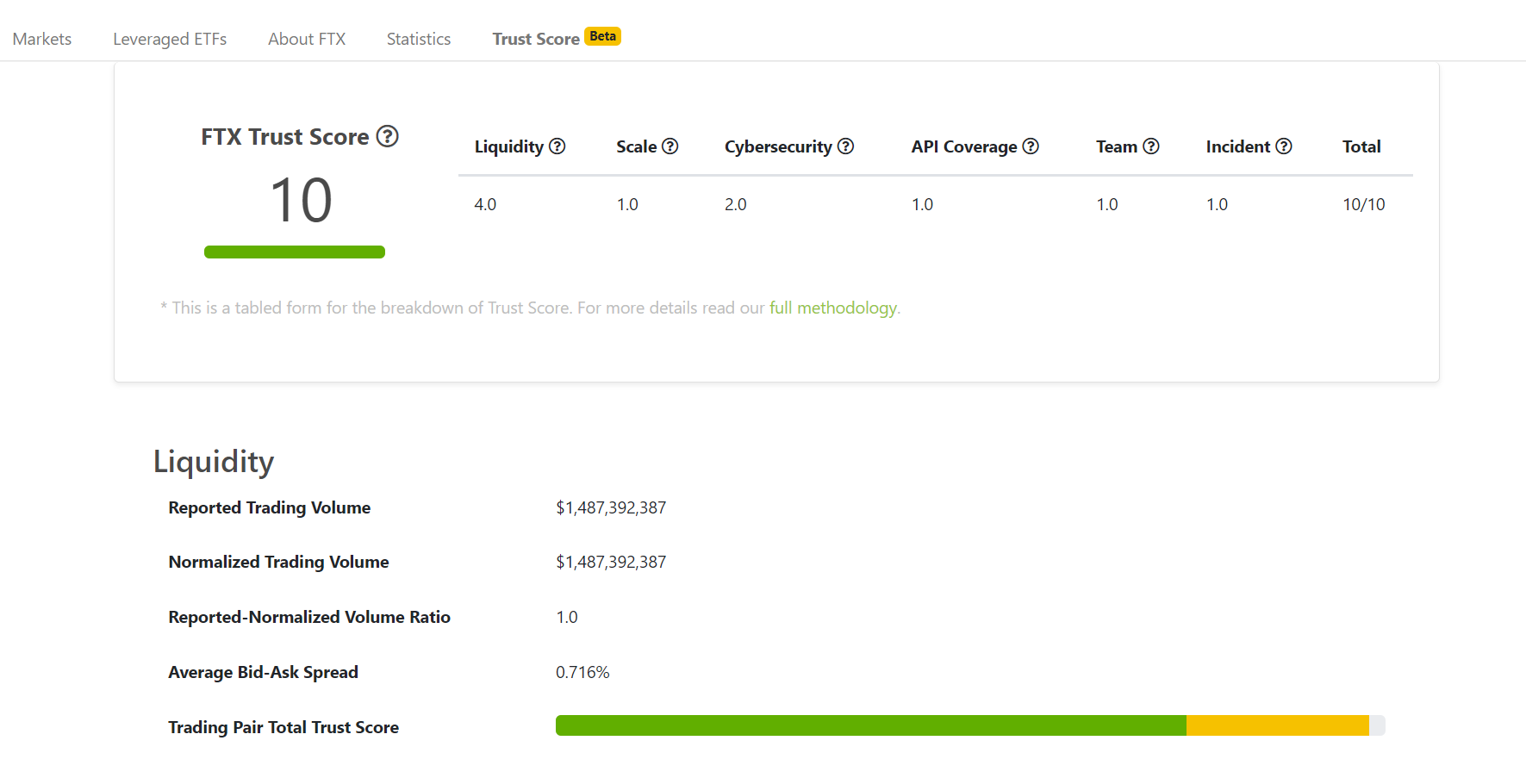
Task: Click the Incident column help icon
Action: tap(1284, 146)
